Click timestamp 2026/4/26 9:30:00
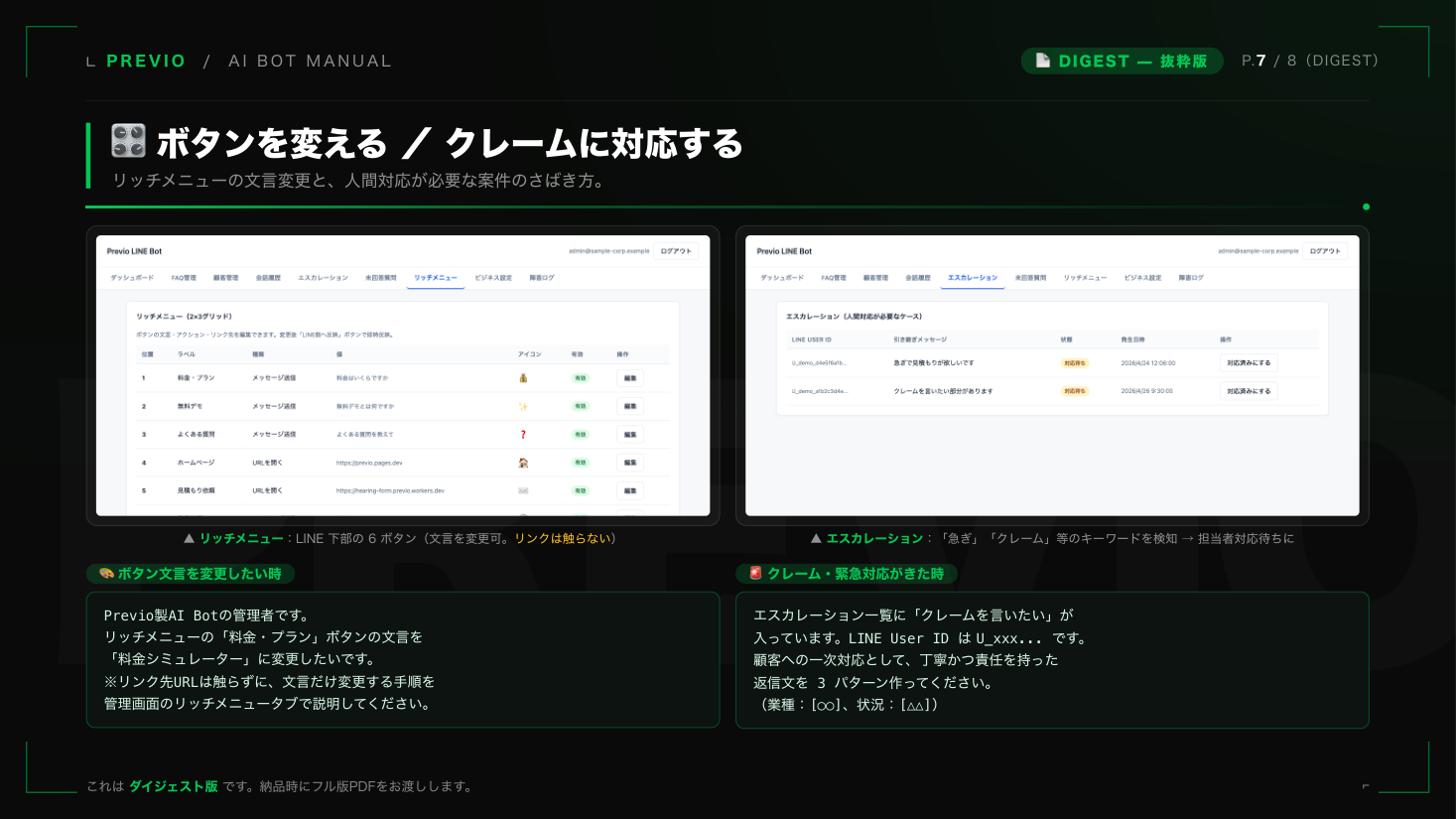 coord(1146,391)
